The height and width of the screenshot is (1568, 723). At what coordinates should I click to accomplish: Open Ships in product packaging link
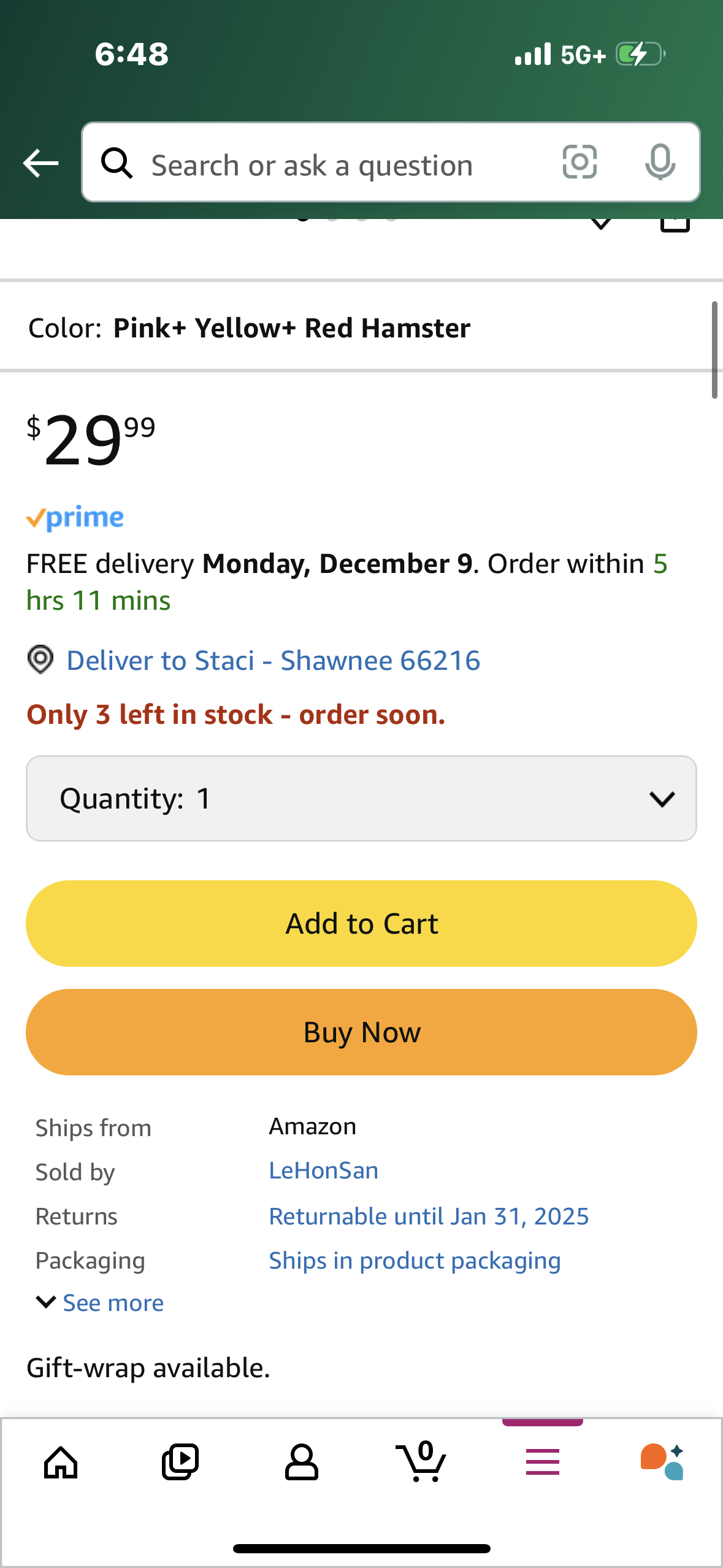pos(415,1261)
